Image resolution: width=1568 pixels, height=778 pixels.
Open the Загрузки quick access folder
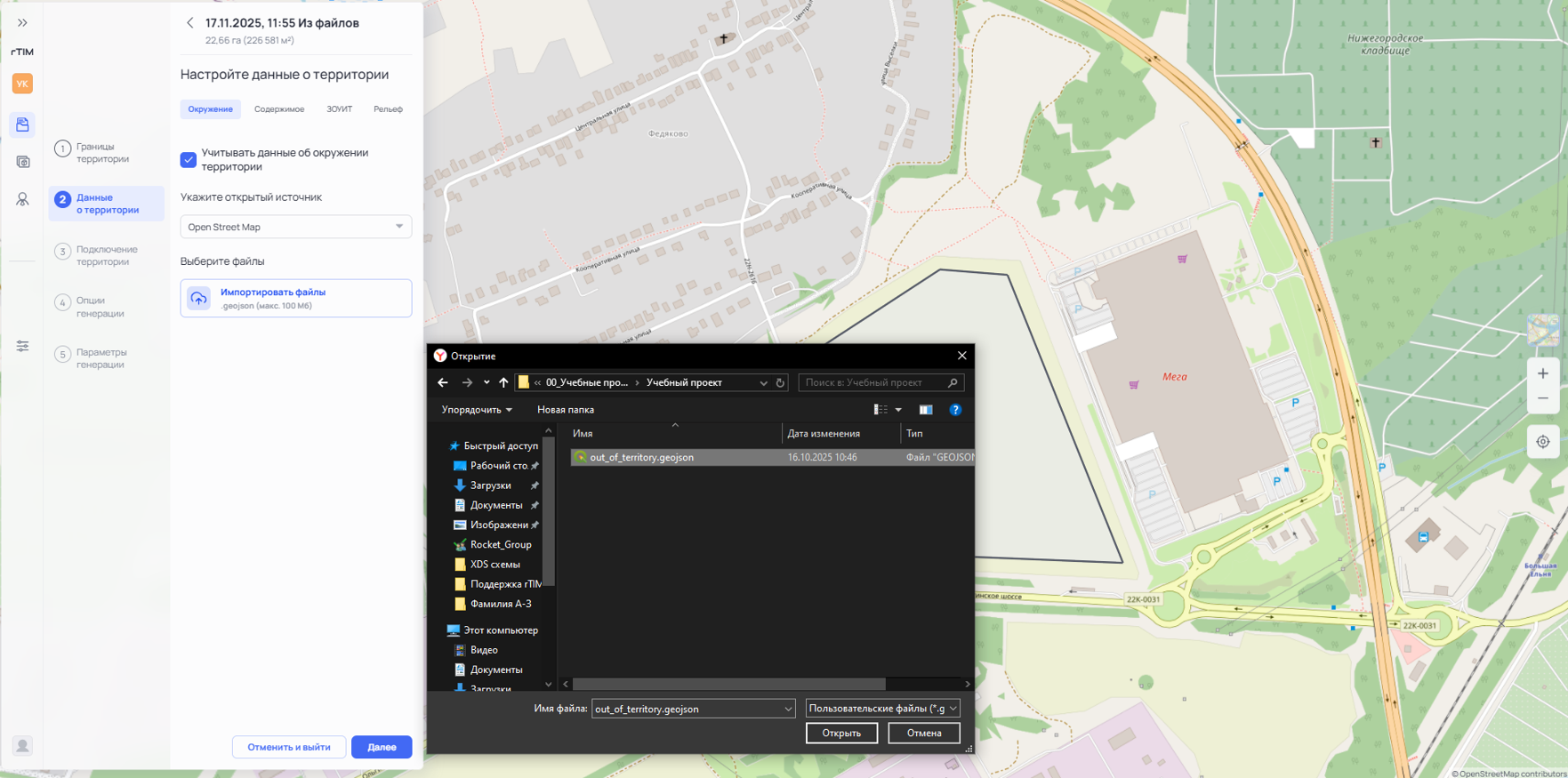pyautogui.click(x=490, y=485)
